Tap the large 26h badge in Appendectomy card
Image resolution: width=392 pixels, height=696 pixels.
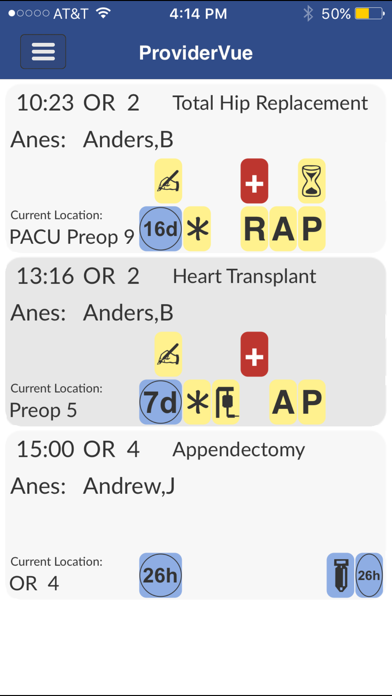pos(161,575)
